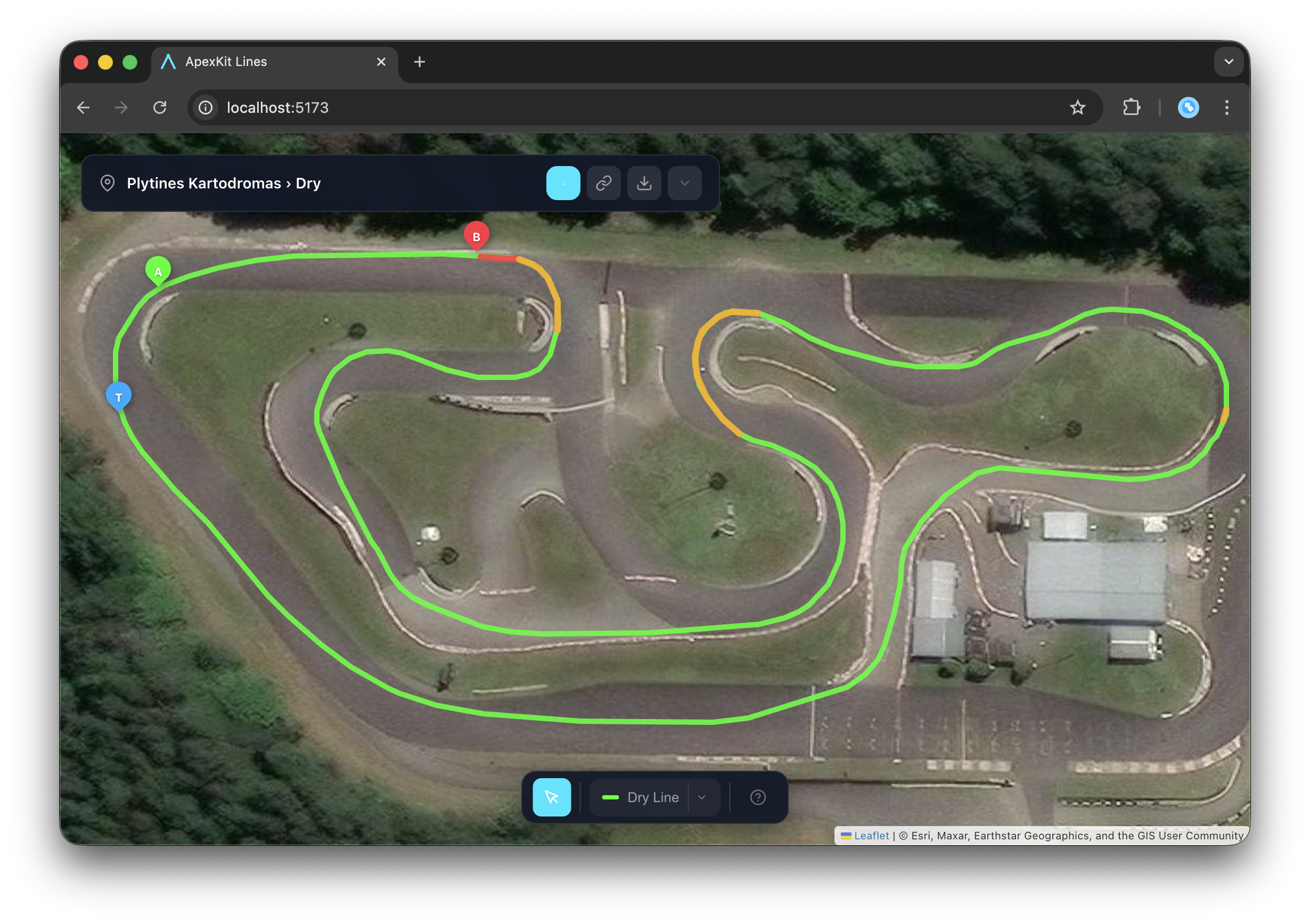This screenshot has width=1310, height=924.
Task: Open the help icon in the bottom toolbar
Action: coord(758,797)
